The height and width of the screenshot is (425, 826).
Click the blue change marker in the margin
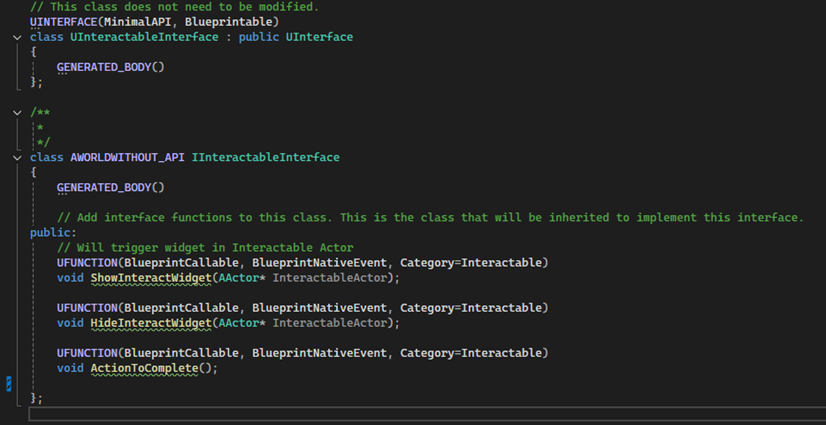tap(8, 384)
